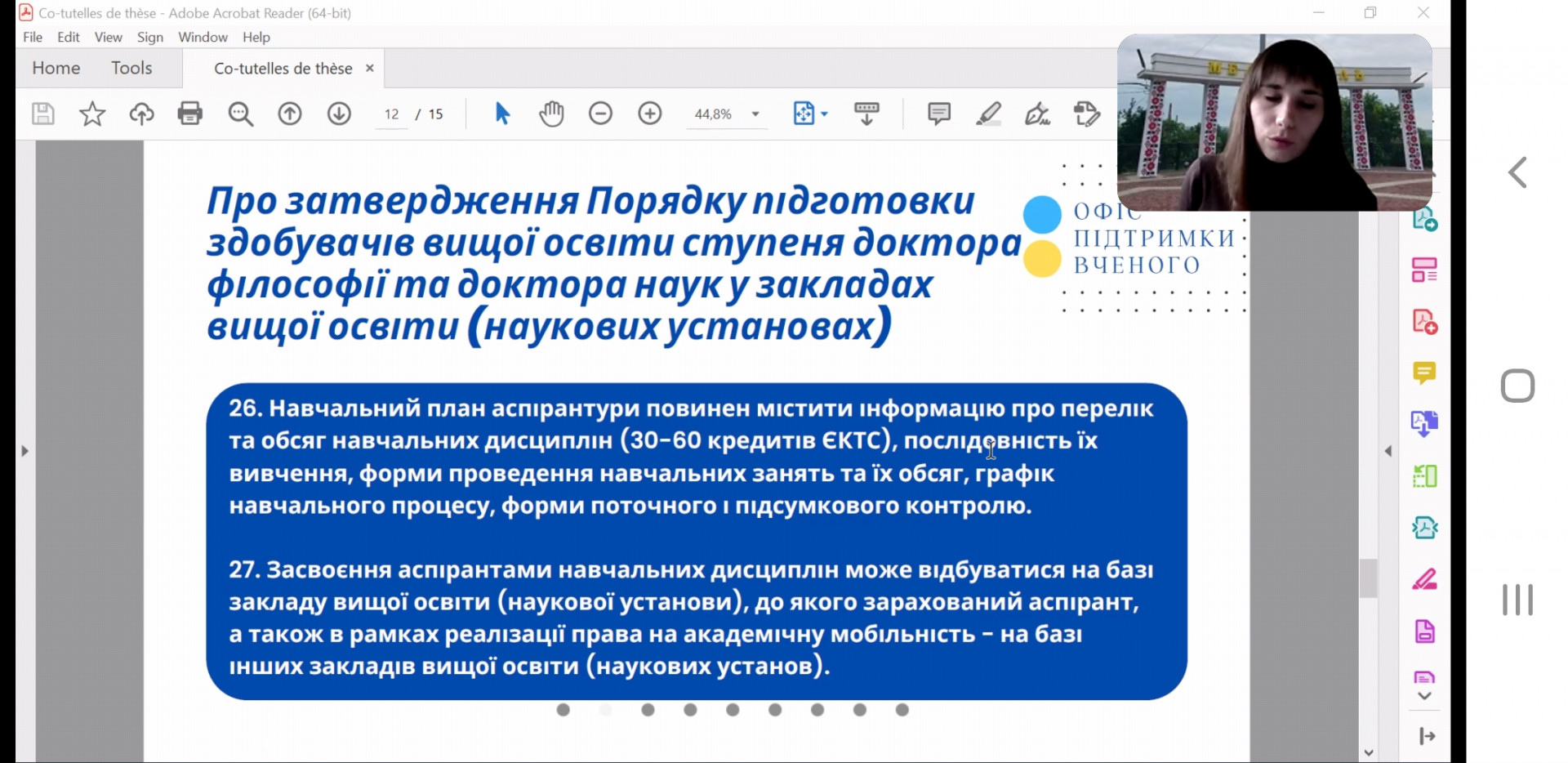This screenshot has height=763, width=1568.
Task: Bookmark file with the star icon
Action: point(92,114)
